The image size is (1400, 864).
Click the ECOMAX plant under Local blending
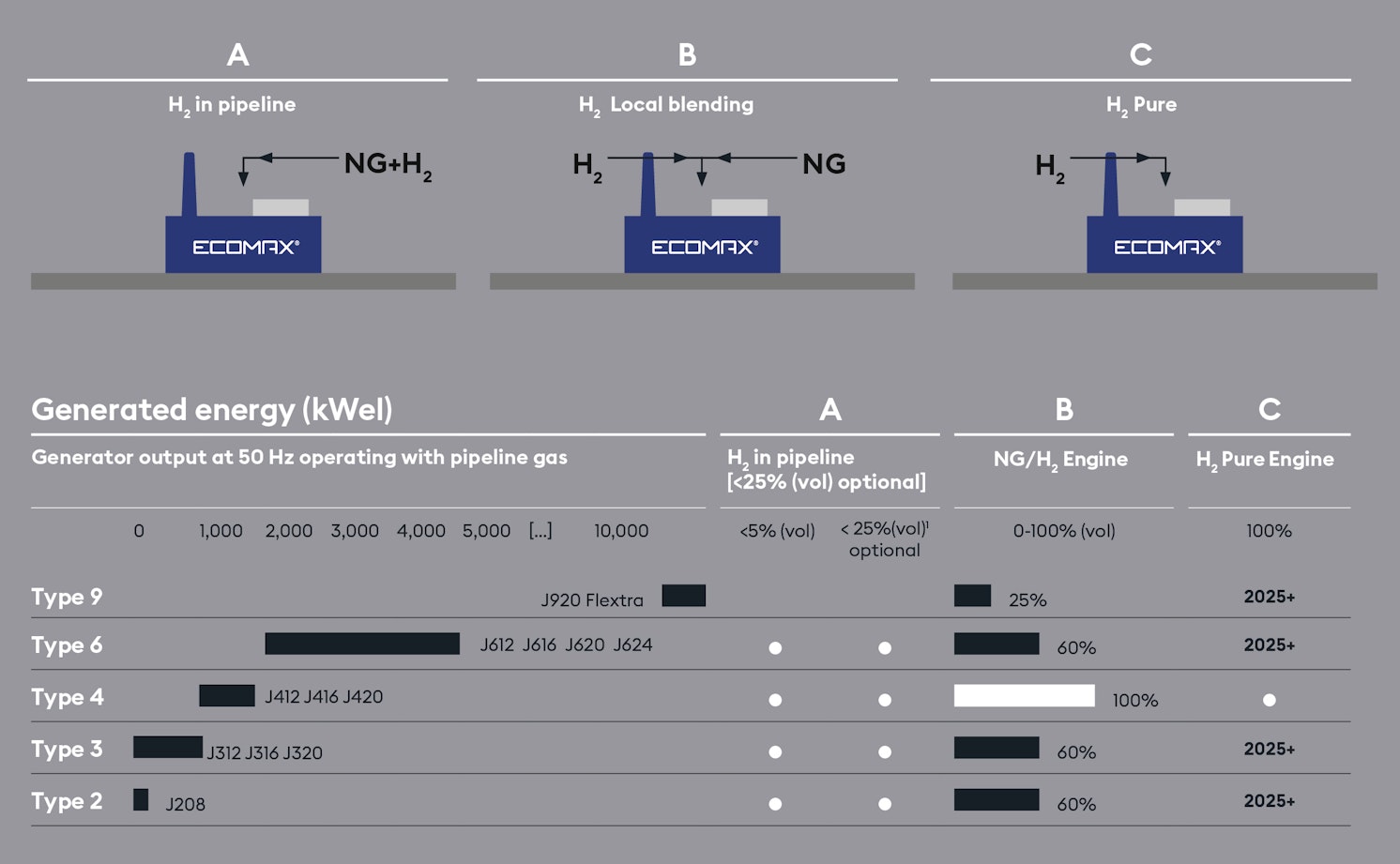click(702, 214)
